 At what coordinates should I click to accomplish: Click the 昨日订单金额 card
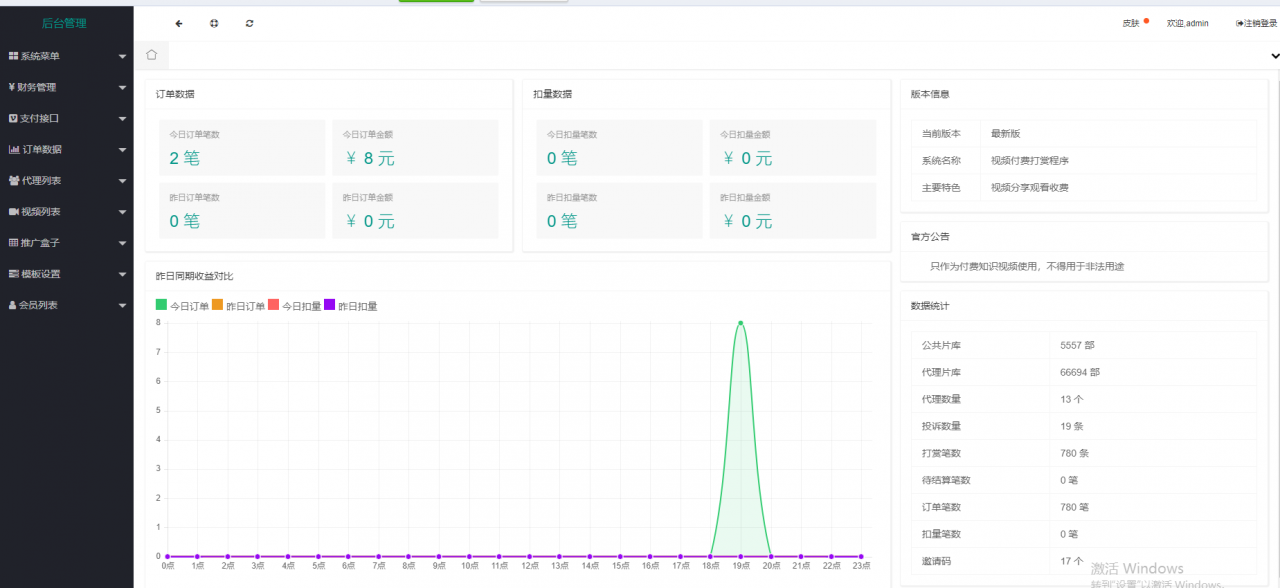point(415,211)
